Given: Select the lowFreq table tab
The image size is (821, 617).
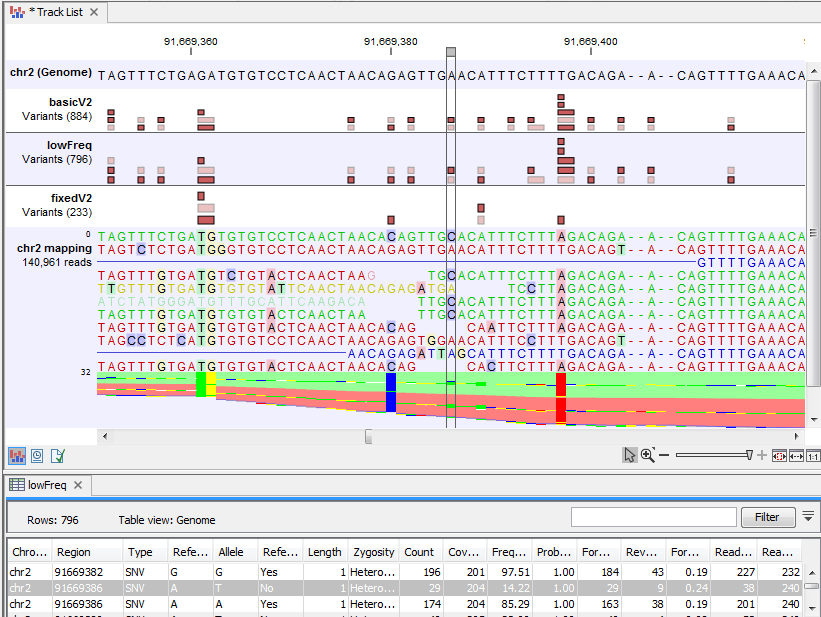Looking at the screenshot, I should tap(46, 485).
